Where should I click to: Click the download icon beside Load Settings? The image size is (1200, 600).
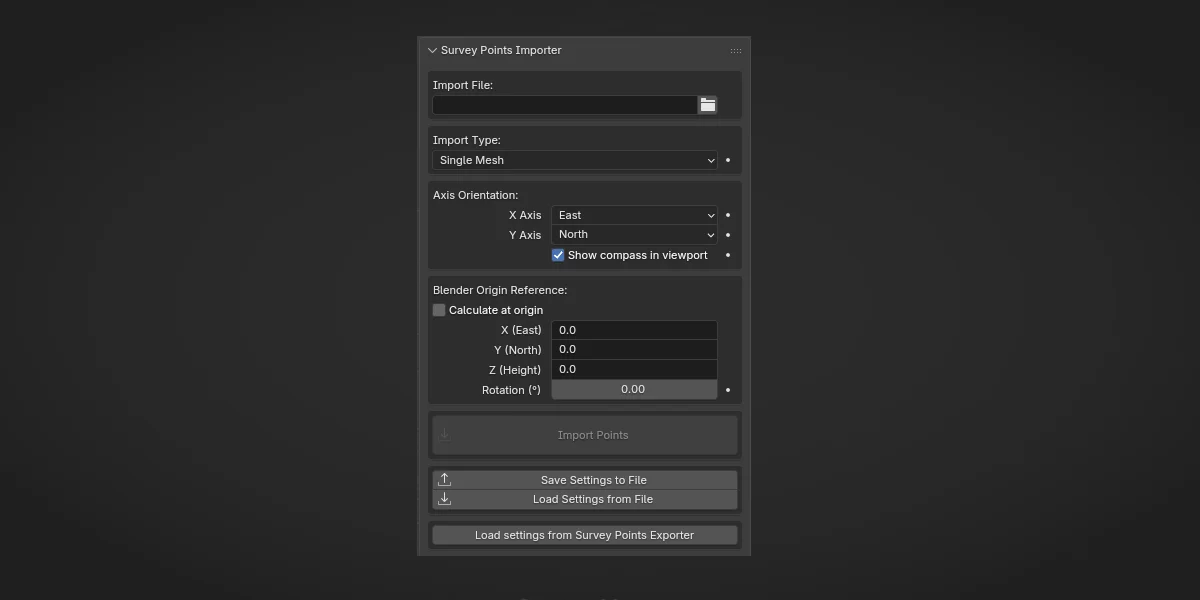(444, 498)
